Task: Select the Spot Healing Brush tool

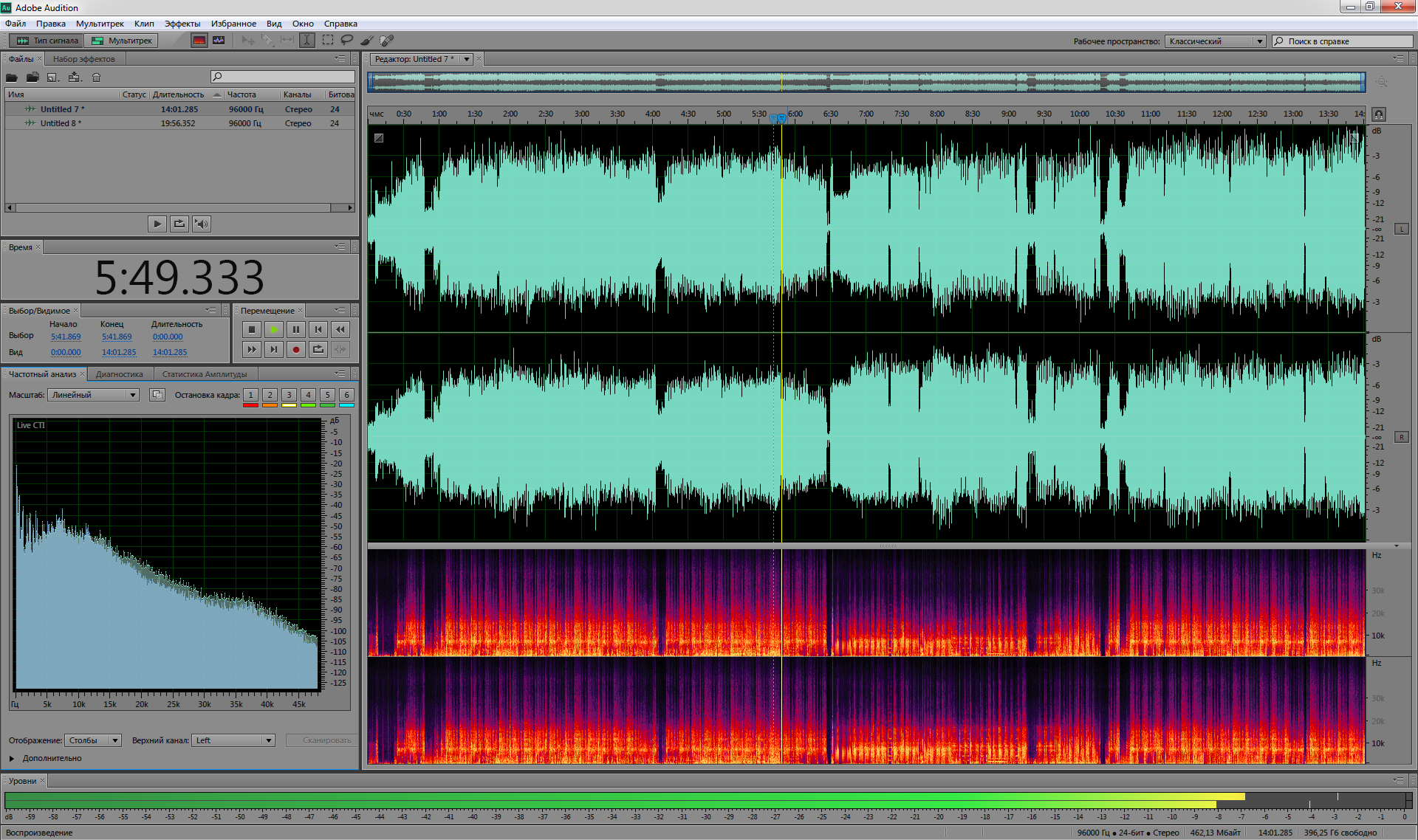Action: tap(386, 41)
